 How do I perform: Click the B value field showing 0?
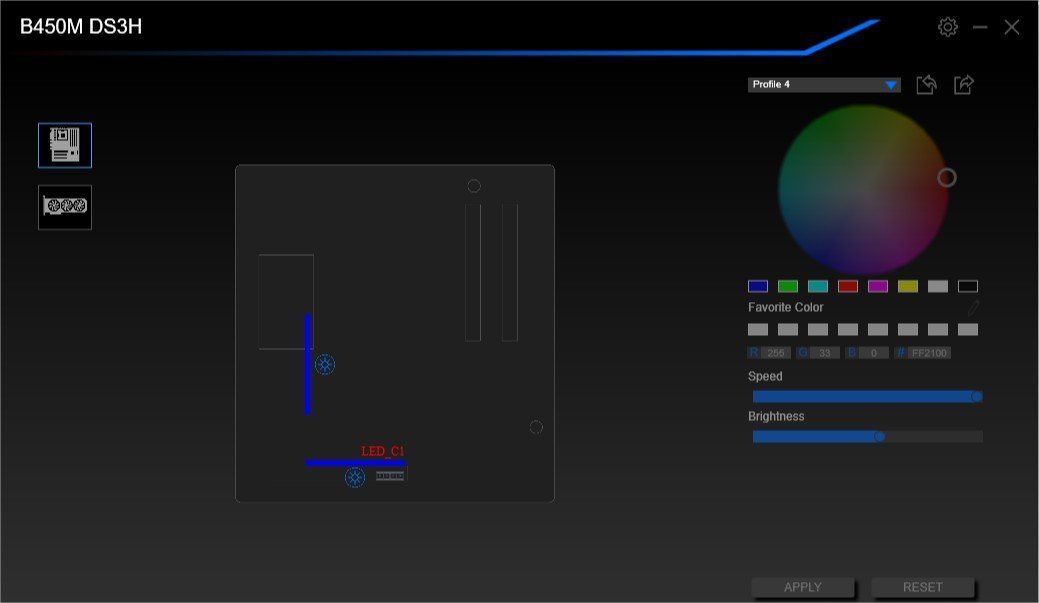[x=873, y=353]
